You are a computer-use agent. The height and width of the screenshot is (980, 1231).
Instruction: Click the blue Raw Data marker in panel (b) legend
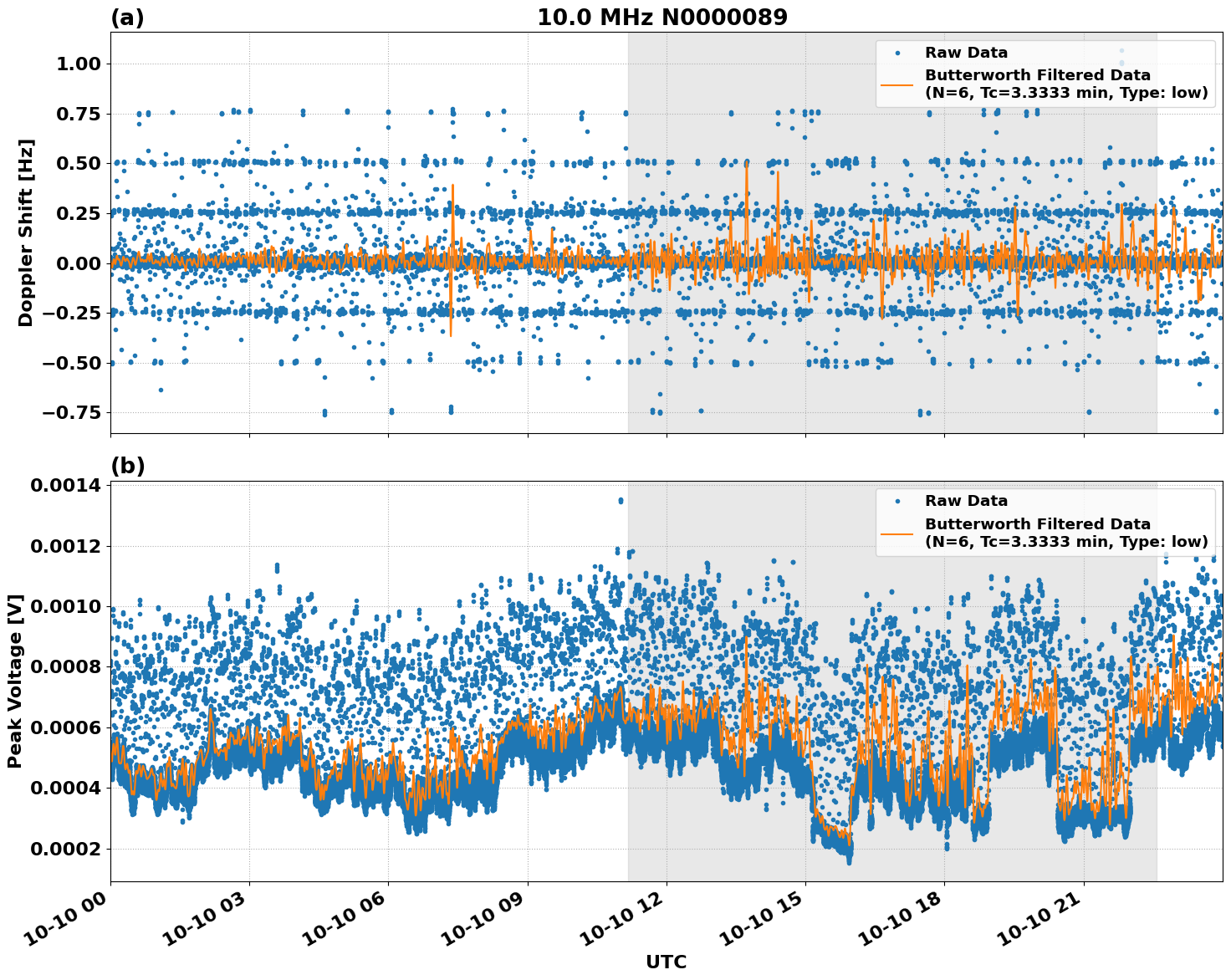click(897, 501)
